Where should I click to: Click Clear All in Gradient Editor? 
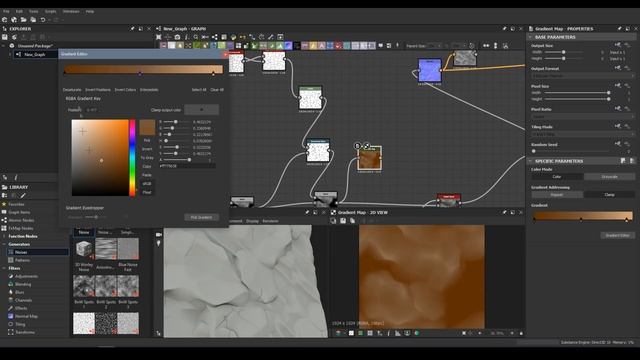[x=217, y=90]
